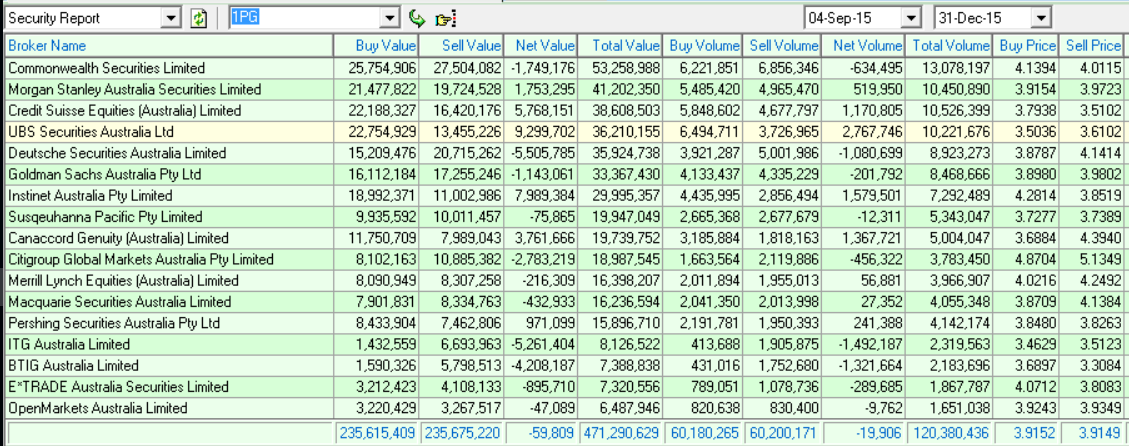
Task: Open the 1PG security code dropdown
Action: tap(390, 18)
